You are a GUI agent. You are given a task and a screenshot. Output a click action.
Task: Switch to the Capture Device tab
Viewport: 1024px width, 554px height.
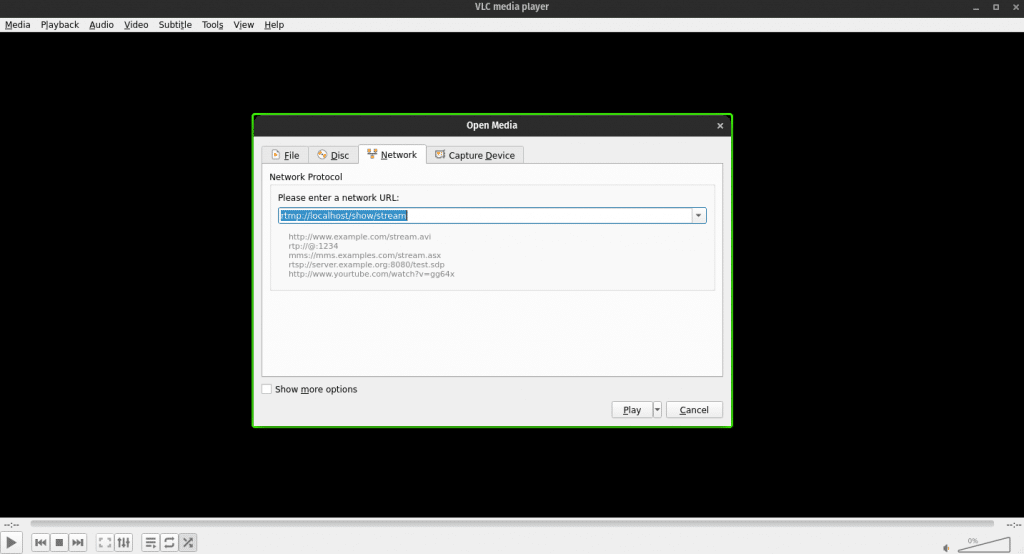click(x=475, y=155)
